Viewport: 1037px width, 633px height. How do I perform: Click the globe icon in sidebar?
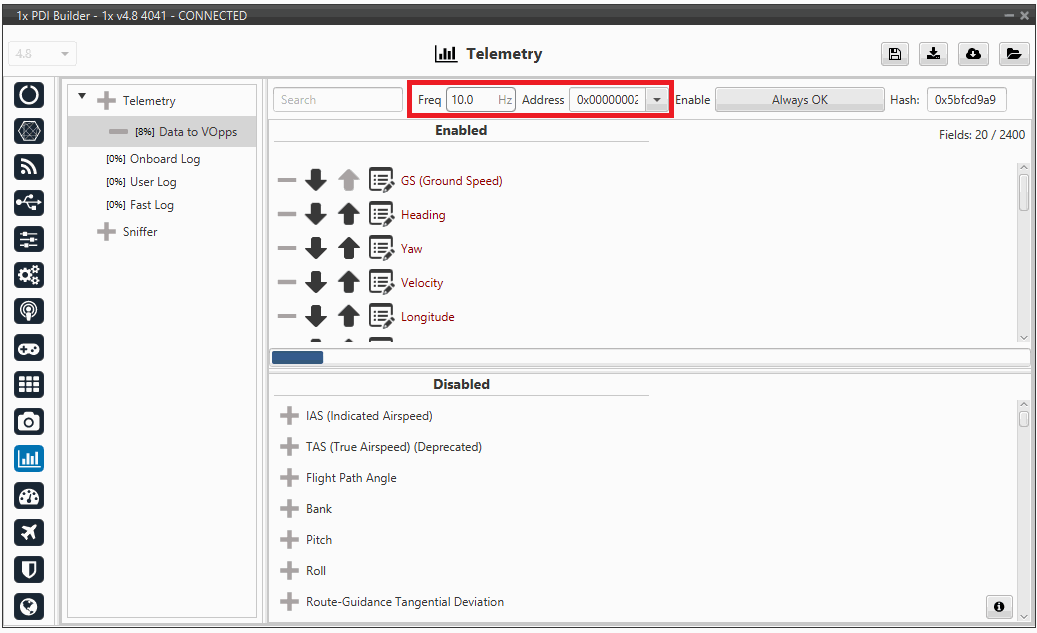(x=29, y=606)
